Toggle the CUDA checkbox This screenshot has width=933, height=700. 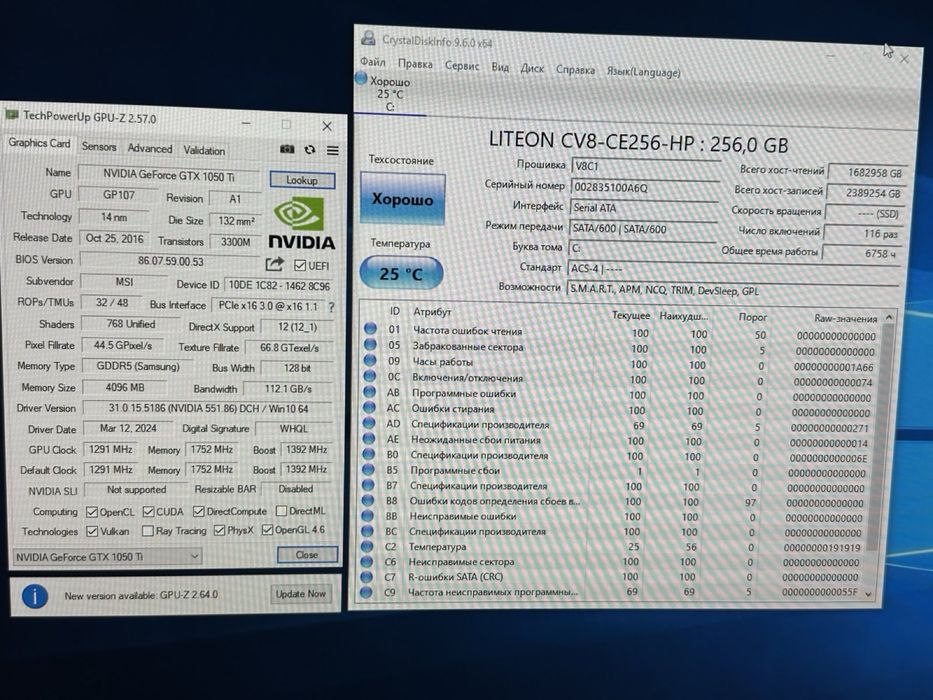click(149, 512)
